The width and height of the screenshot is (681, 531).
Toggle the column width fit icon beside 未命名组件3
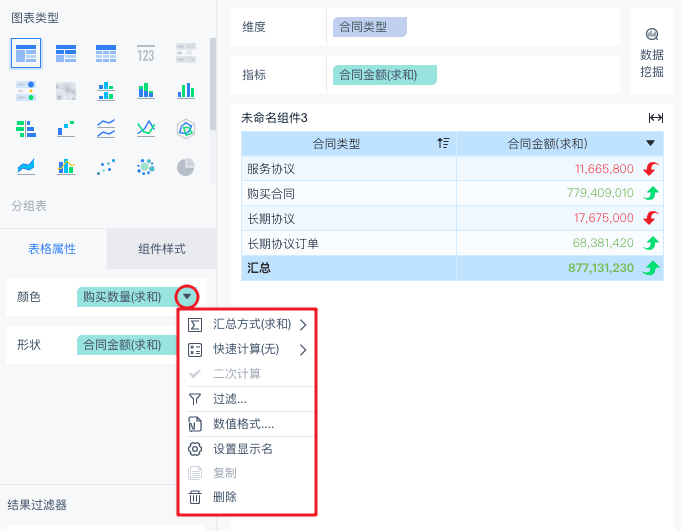pyautogui.click(x=655, y=118)
